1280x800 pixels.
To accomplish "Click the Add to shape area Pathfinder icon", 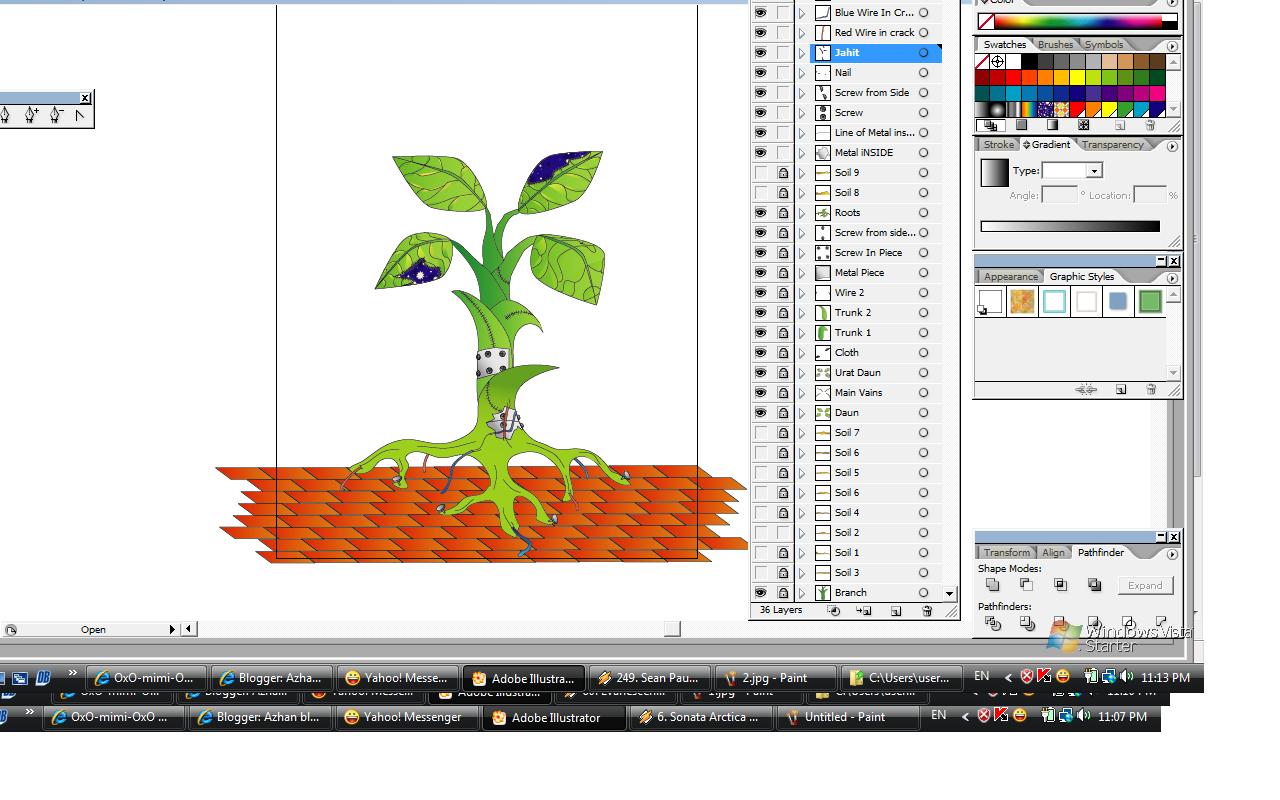I will (992, 585).
